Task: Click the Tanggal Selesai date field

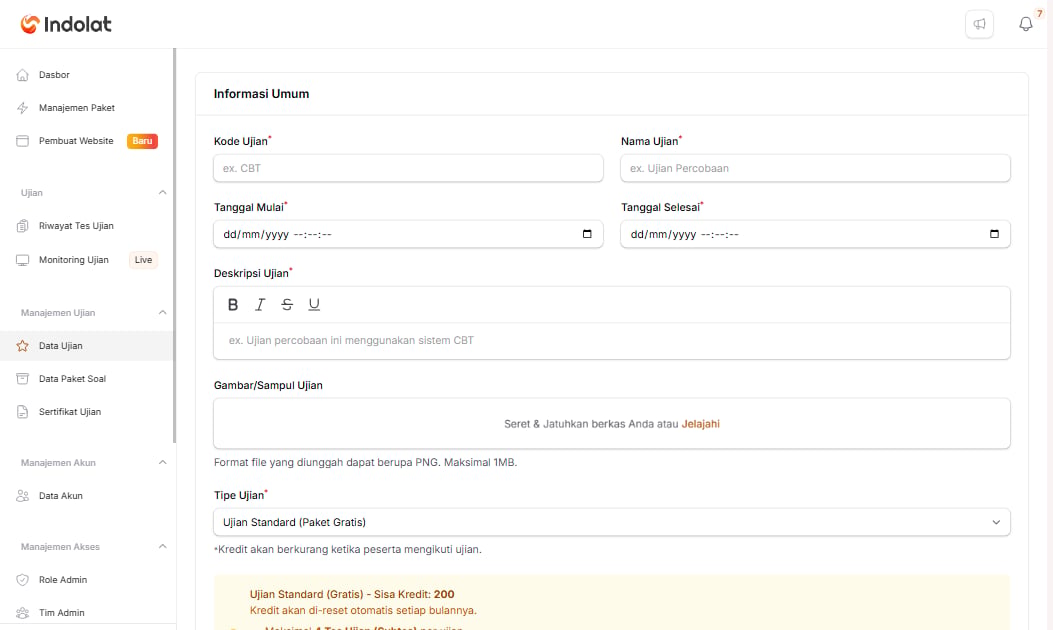Action: point(815,234)
